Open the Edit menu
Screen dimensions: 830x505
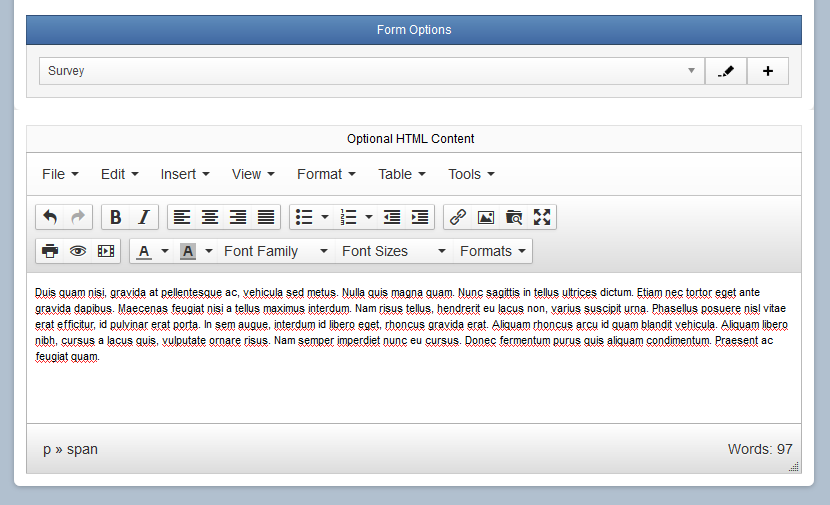click(120, 174)
